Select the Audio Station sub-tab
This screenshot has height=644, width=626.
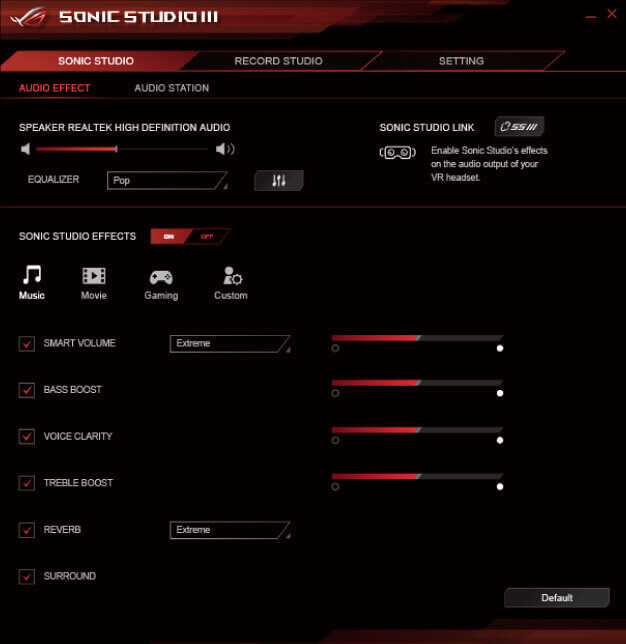[172, 88]
